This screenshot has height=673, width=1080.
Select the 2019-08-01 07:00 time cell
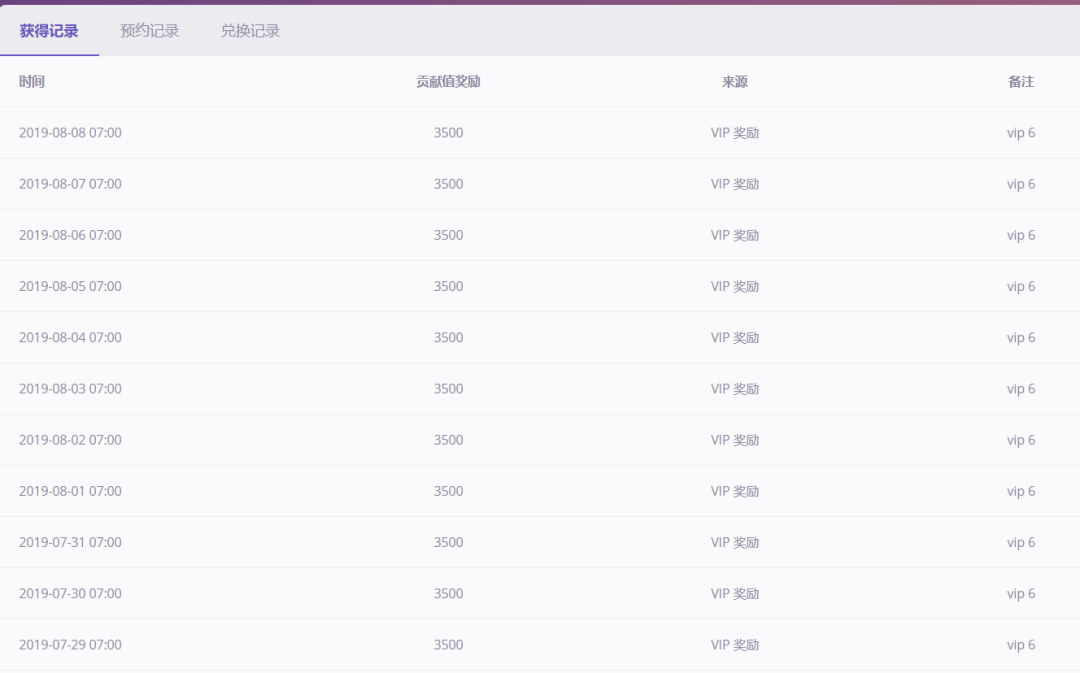(70, 491)
